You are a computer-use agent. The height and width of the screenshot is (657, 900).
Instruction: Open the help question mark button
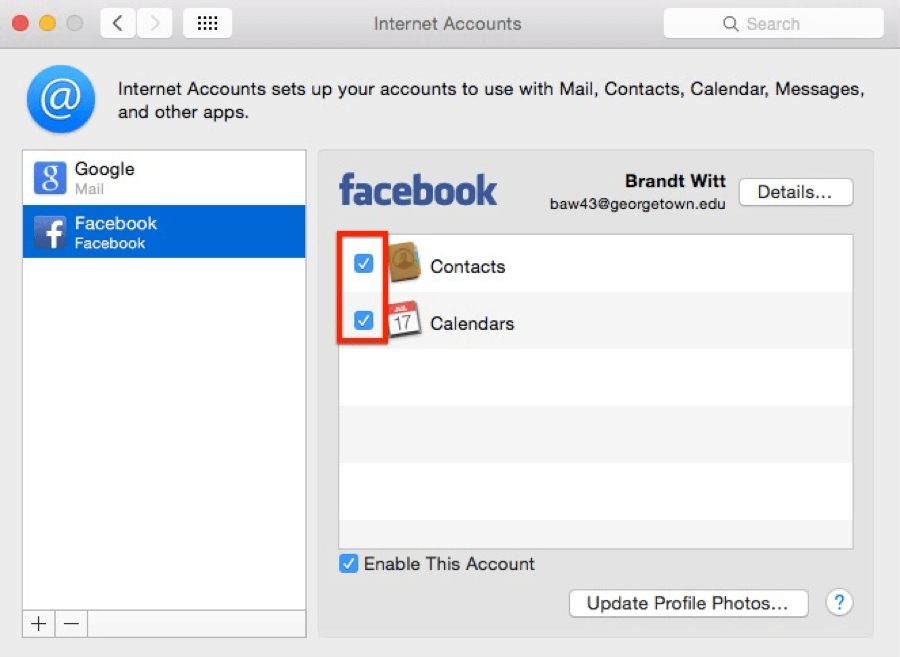(839, 602)
